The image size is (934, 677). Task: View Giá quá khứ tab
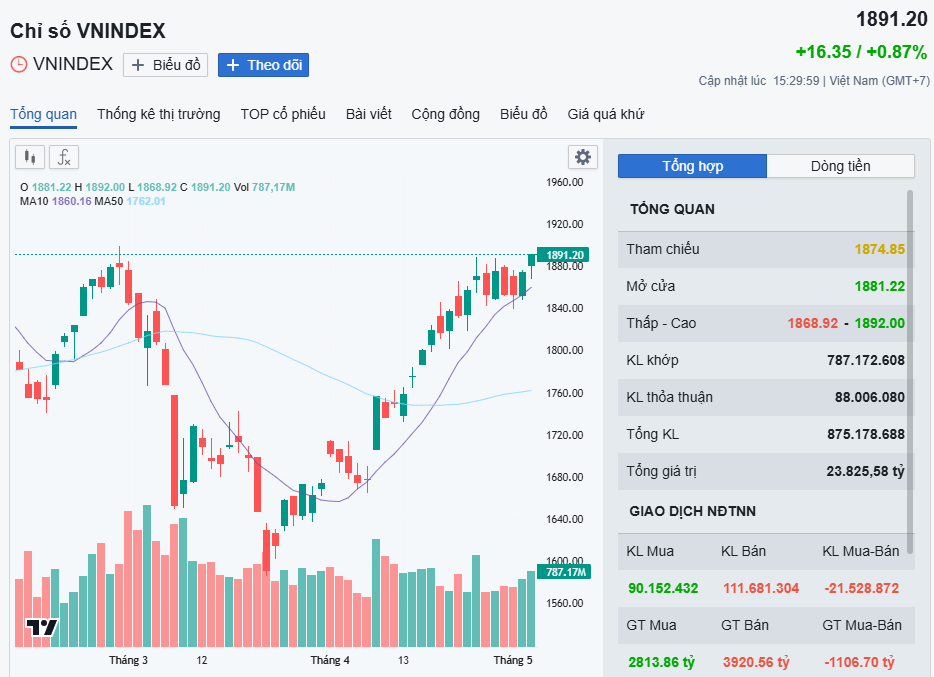click(x=606, y=114)
